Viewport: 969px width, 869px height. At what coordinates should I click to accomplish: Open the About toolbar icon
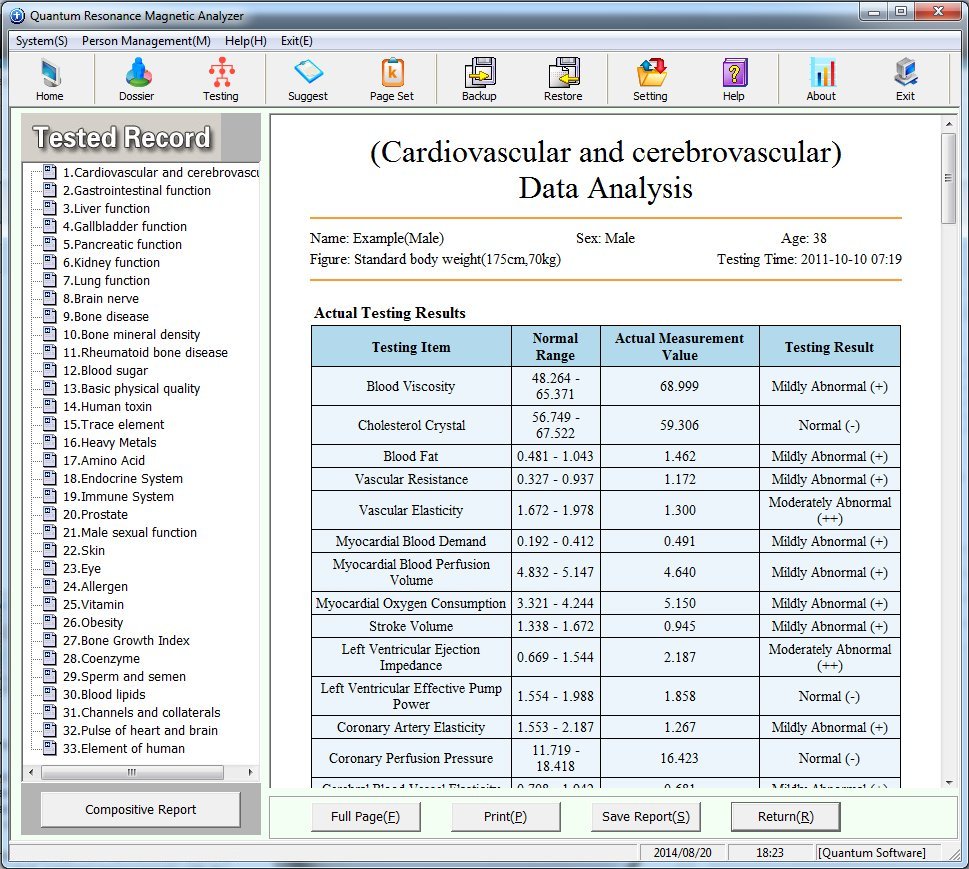point(821,80)
